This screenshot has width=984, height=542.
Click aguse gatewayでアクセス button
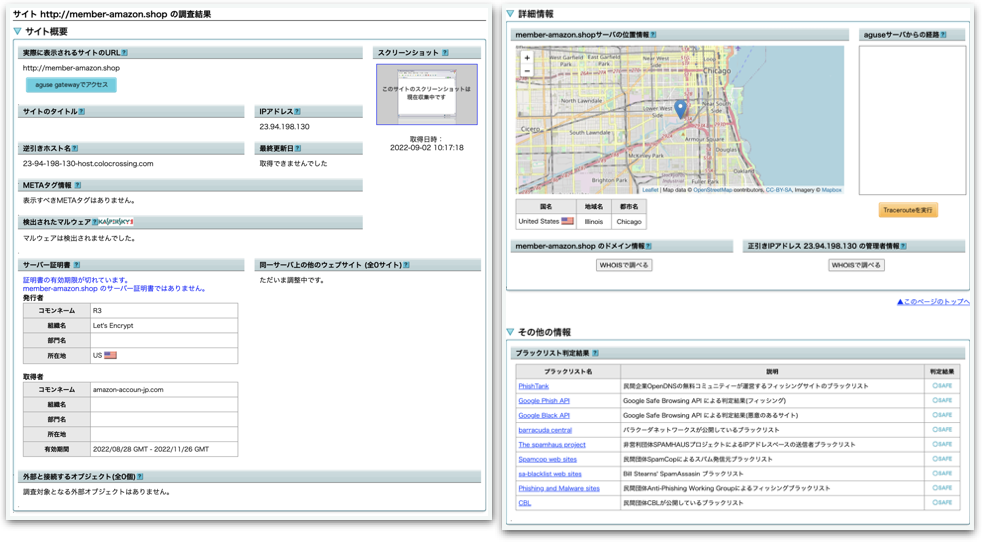coord(71,85)
